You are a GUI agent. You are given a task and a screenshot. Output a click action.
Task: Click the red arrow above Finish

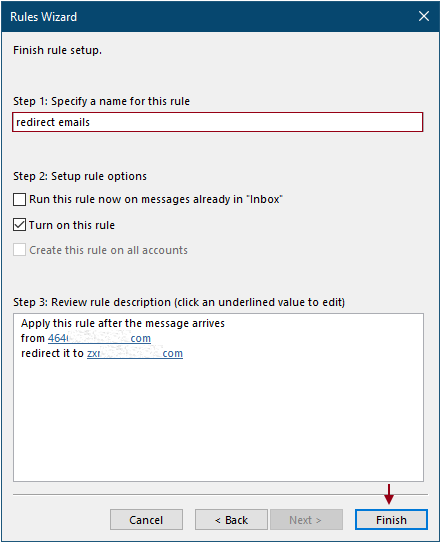(x=389, y=494)
